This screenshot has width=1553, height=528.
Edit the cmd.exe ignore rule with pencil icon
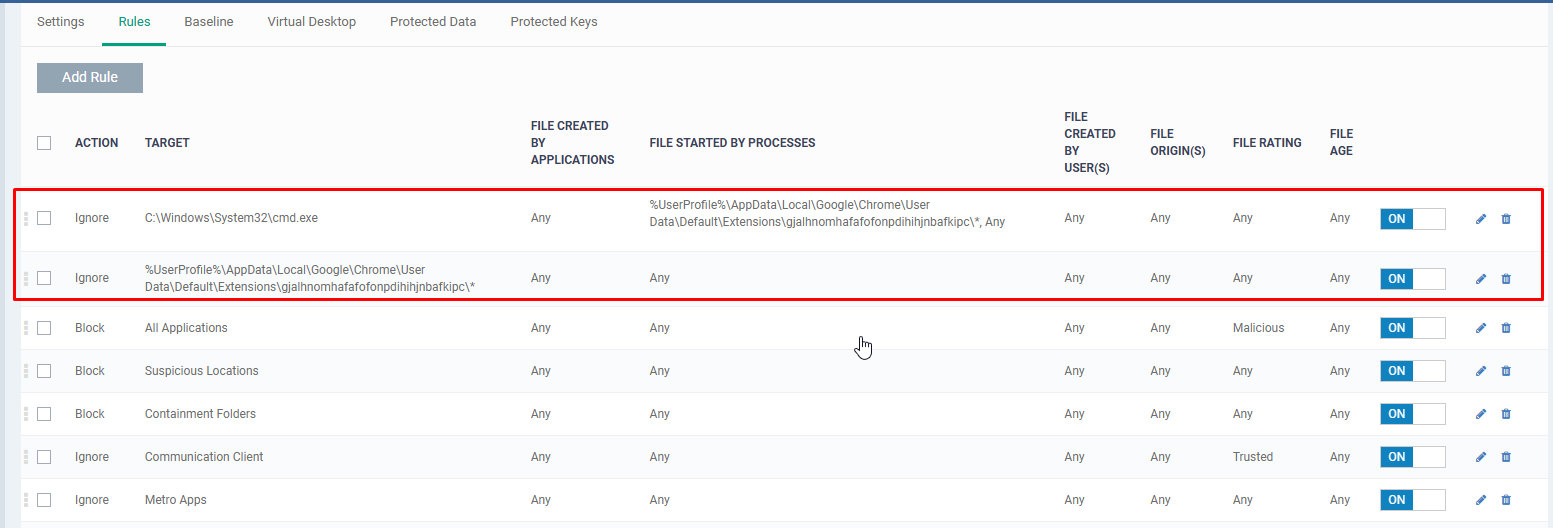[x=1481, y=219]
